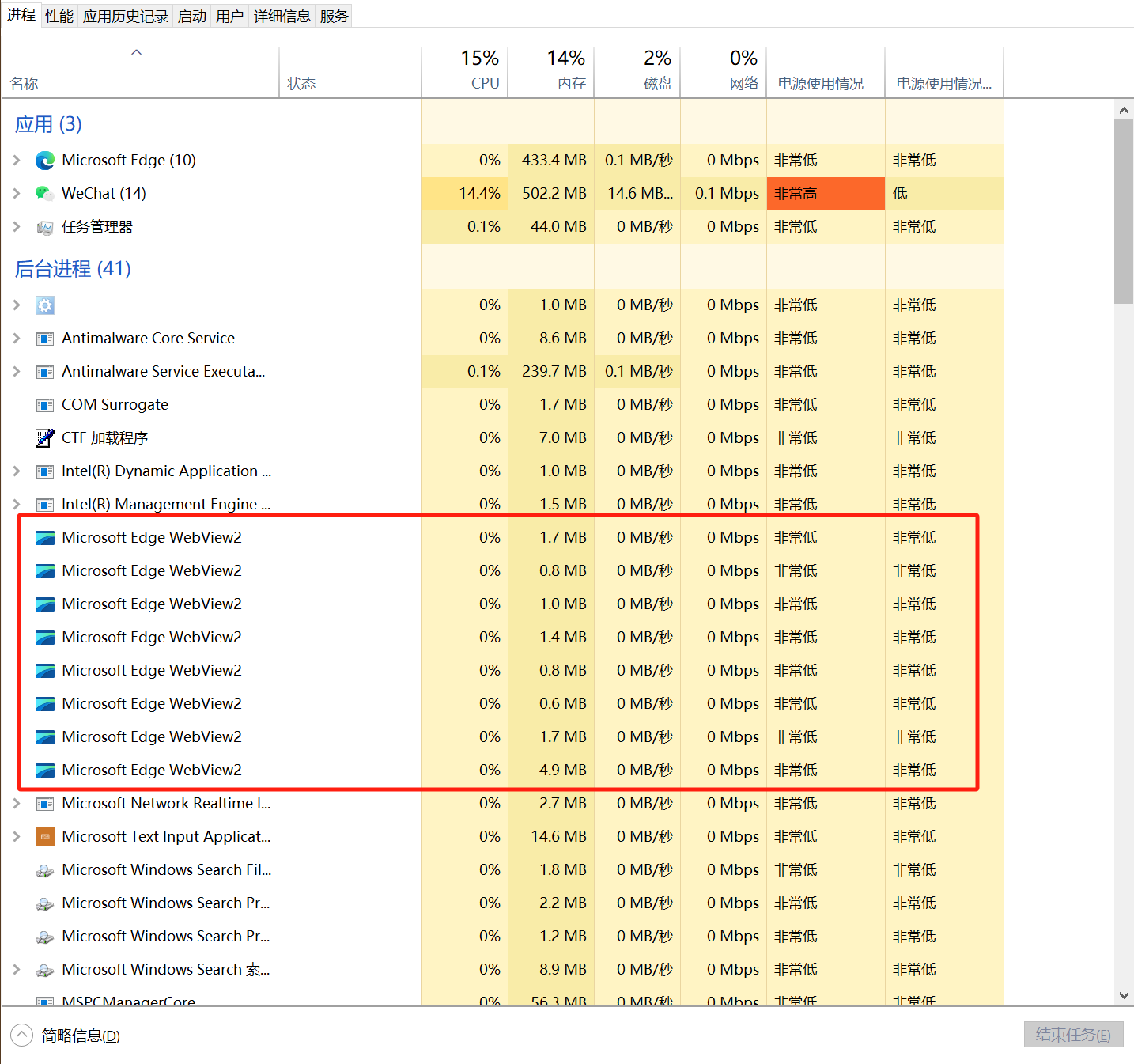Open the 详细信息 tab
The image size is (1134, 1064).
click(x=282, y=16)
